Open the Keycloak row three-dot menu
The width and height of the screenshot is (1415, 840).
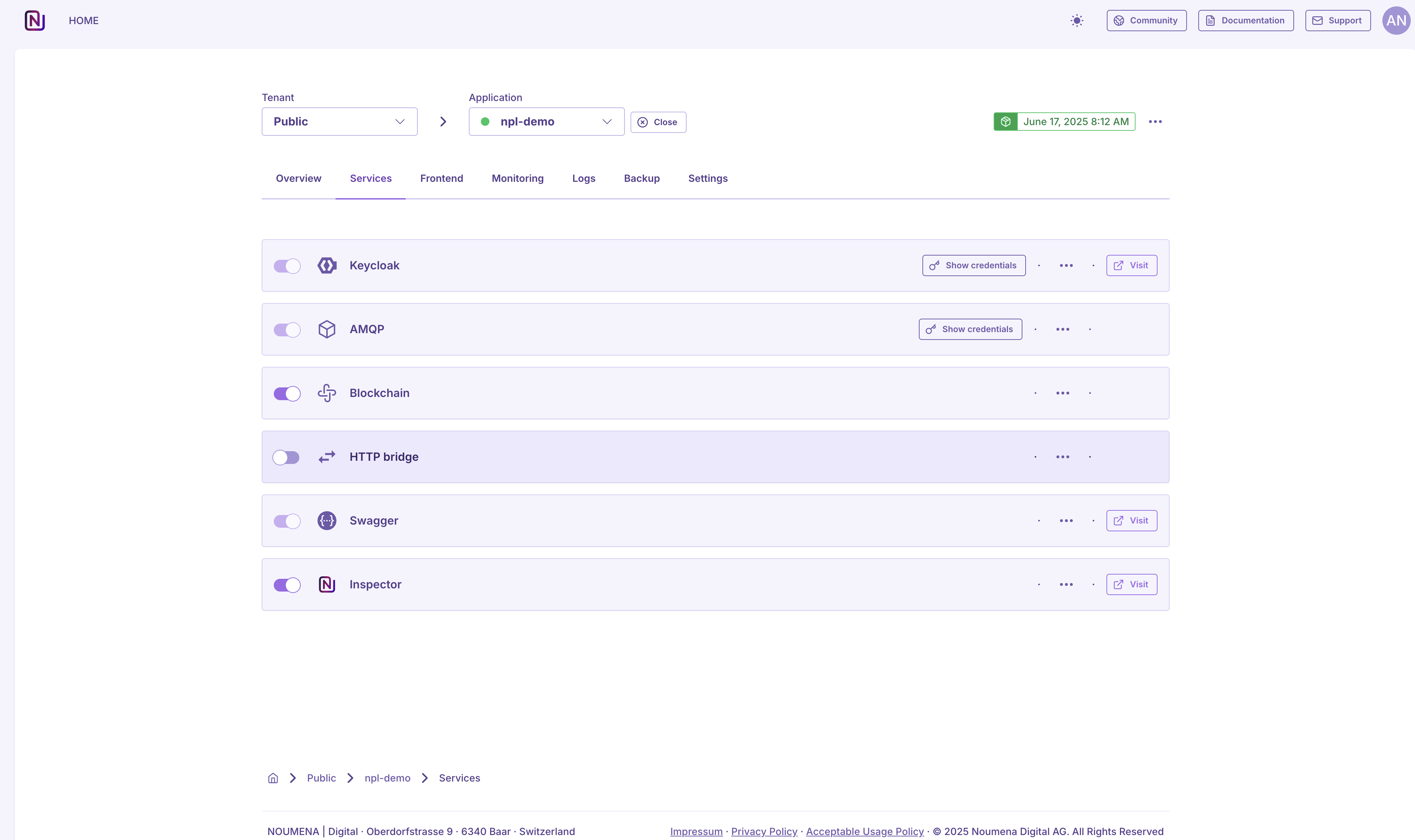pos(1066,265)
